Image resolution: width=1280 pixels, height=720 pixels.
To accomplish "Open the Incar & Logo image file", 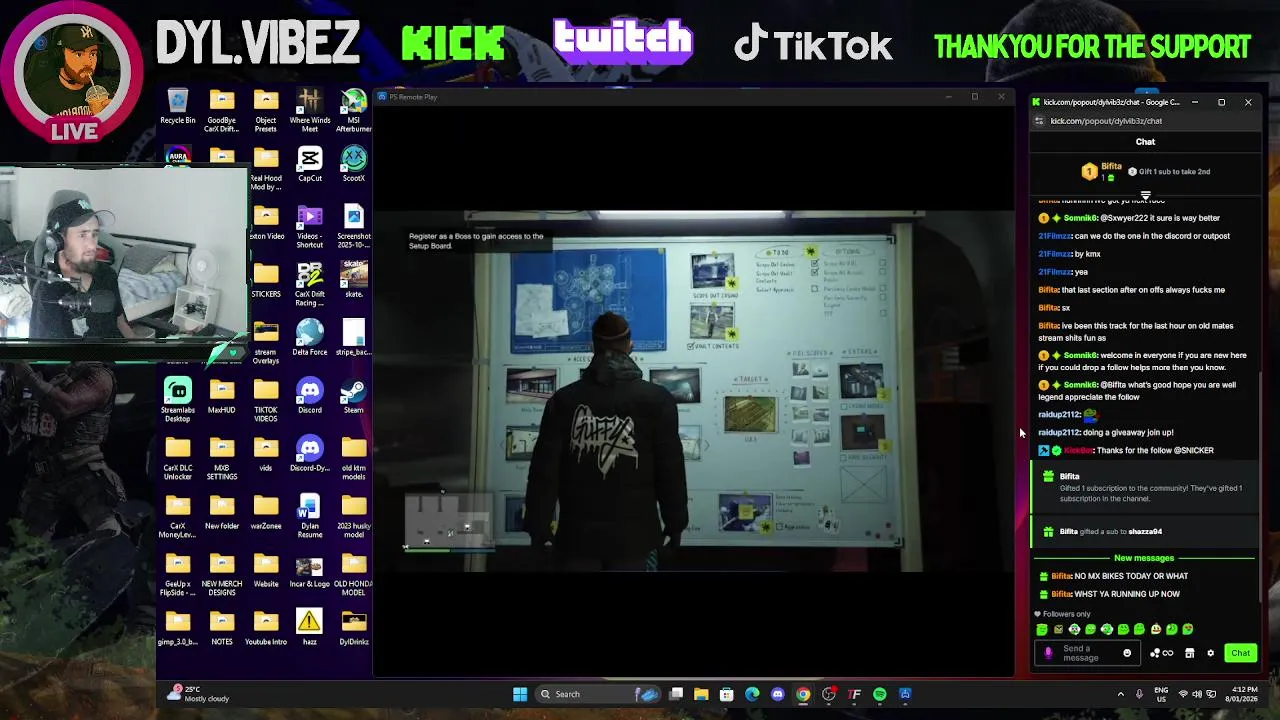I will click(310, 571).
